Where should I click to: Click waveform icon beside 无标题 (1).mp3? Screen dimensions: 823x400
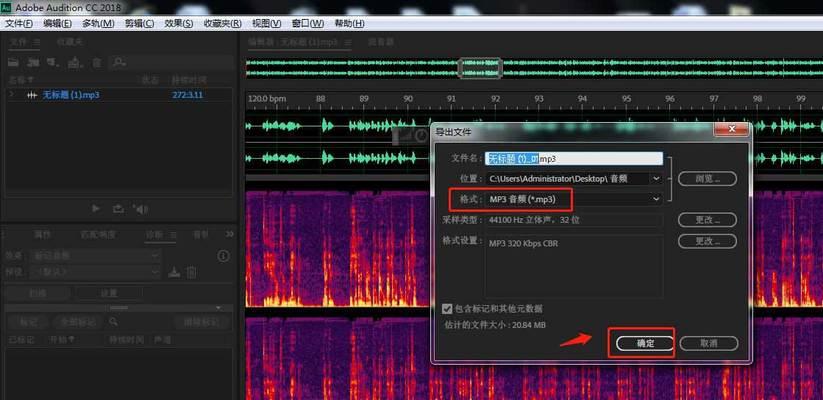tap(32, 96)
